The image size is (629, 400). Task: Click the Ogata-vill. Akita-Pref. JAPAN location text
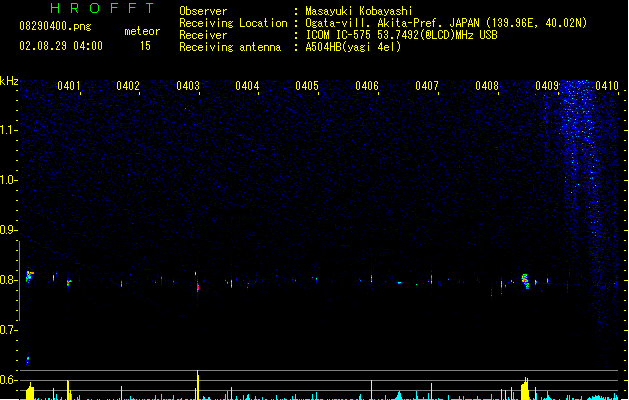pyautogui.click(x=446, y=23)
